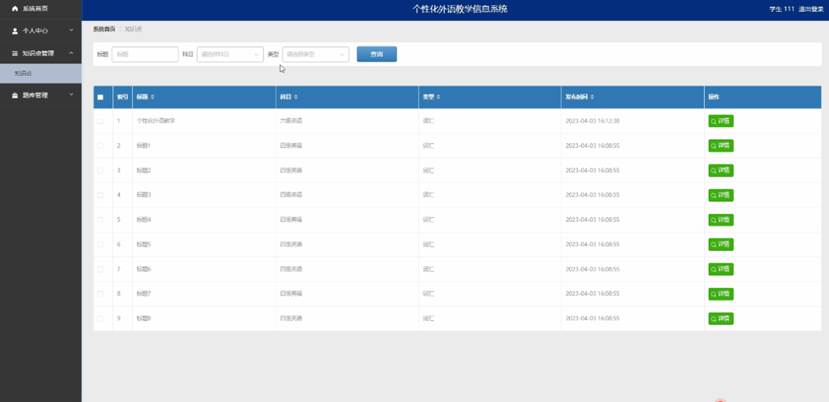Check the checkbox for row 5
This screenshot has height=402, width=829.
pyautogui.click(x=100, y=220)
